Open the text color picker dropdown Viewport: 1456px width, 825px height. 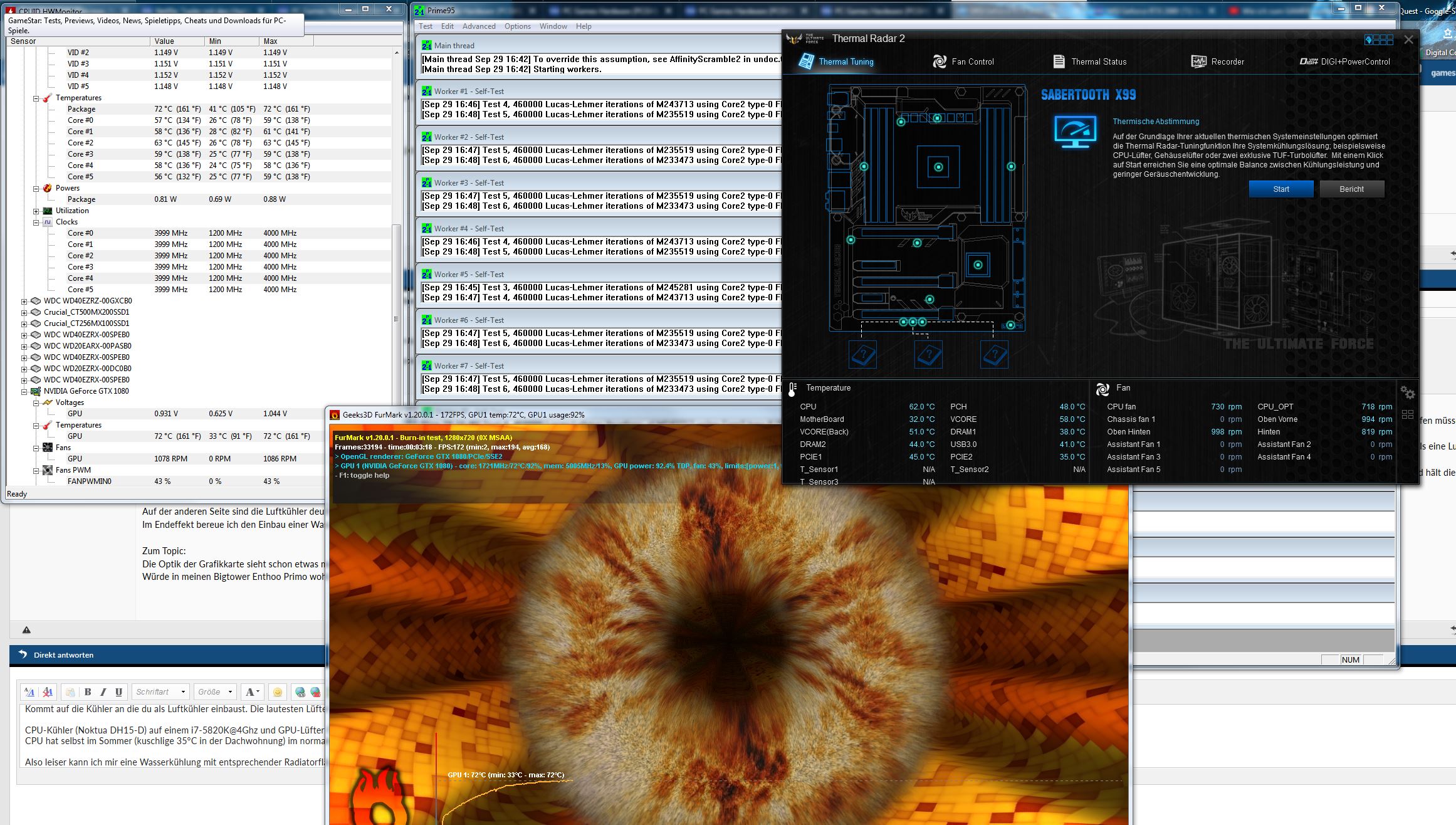pos(253,692)
